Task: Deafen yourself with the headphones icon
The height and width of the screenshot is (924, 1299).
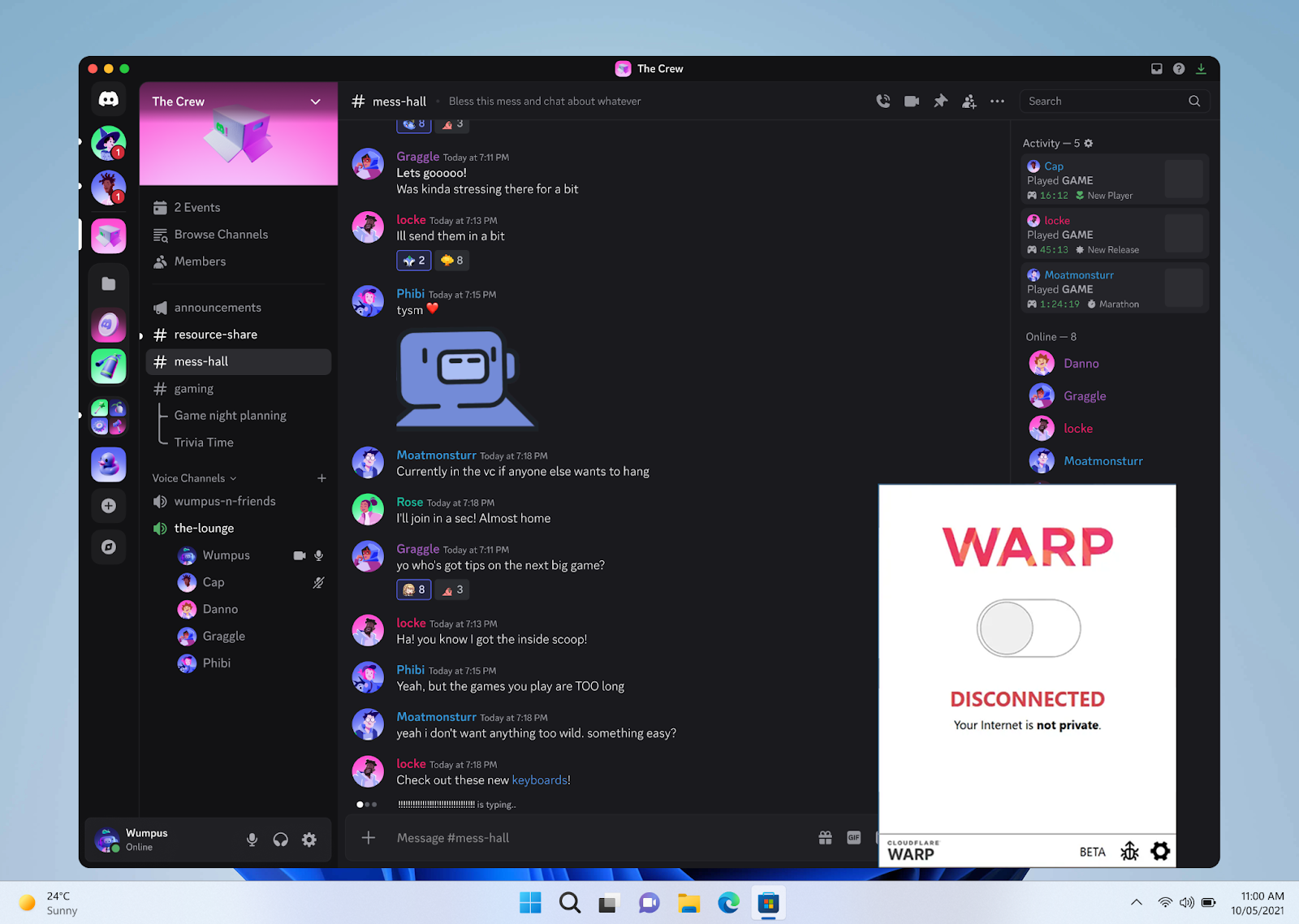Action: click(x=280, y=840)
